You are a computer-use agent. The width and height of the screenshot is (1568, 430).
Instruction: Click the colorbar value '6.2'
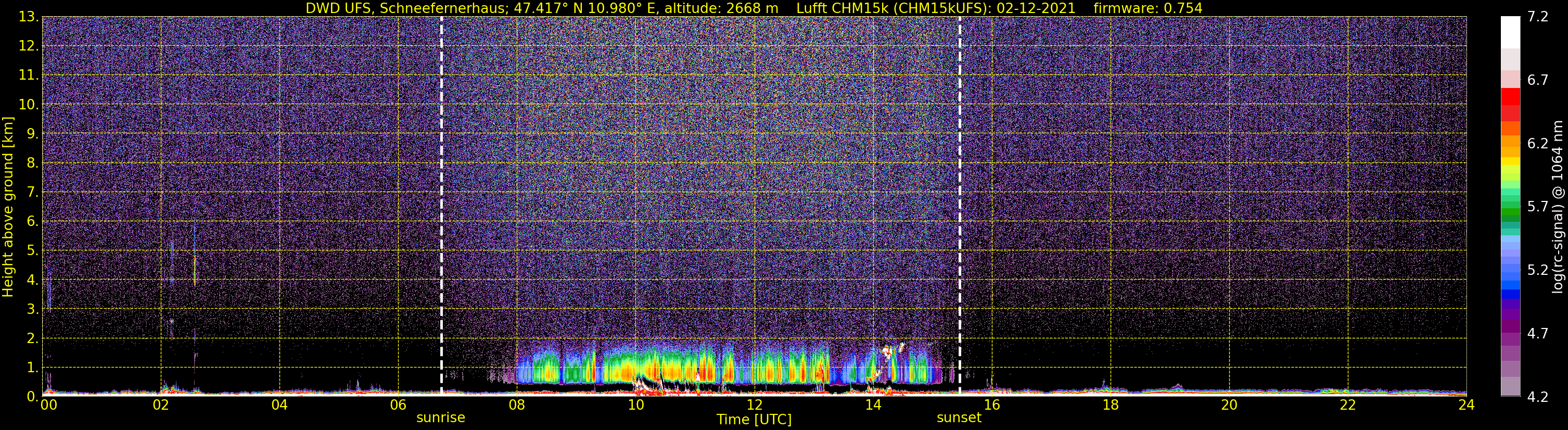[x=1538, y=144]
